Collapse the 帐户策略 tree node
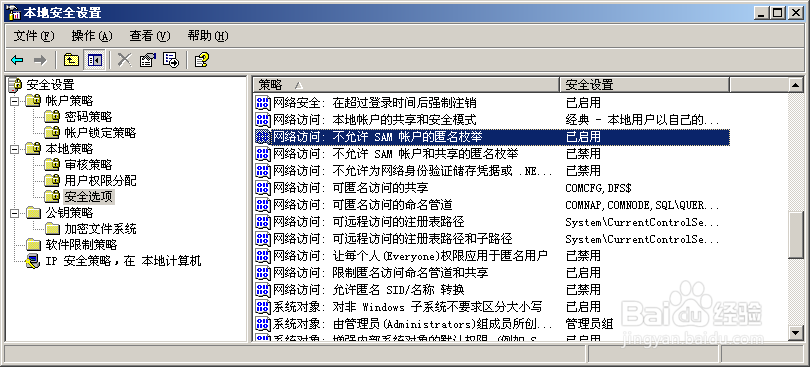Image resolution: width=810 pixels, height=367 pixels. [14, 100]
